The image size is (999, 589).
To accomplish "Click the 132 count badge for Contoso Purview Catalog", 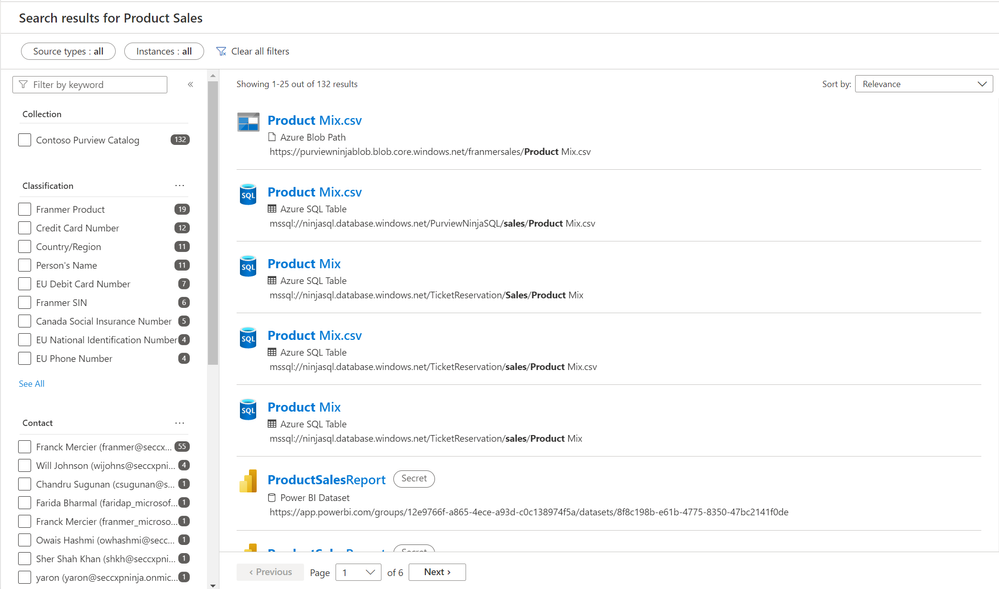I will (180, 140).
